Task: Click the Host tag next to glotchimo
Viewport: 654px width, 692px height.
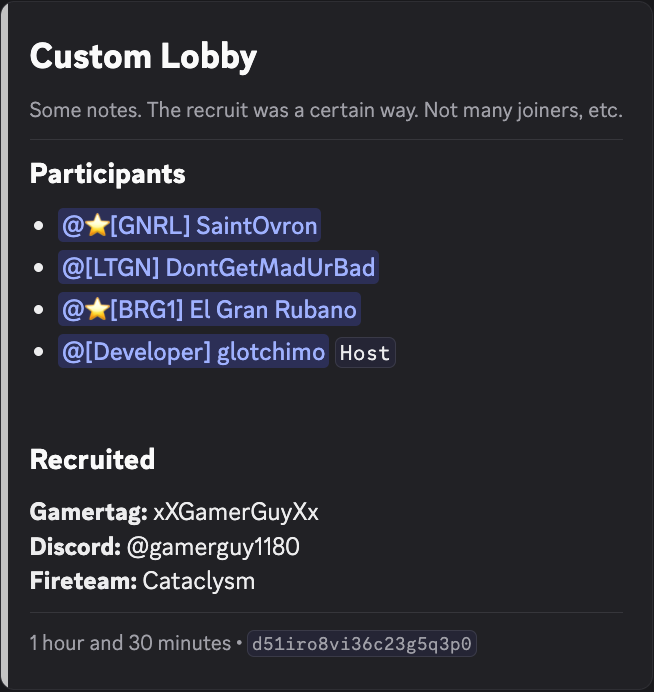Action: point(365,352)
